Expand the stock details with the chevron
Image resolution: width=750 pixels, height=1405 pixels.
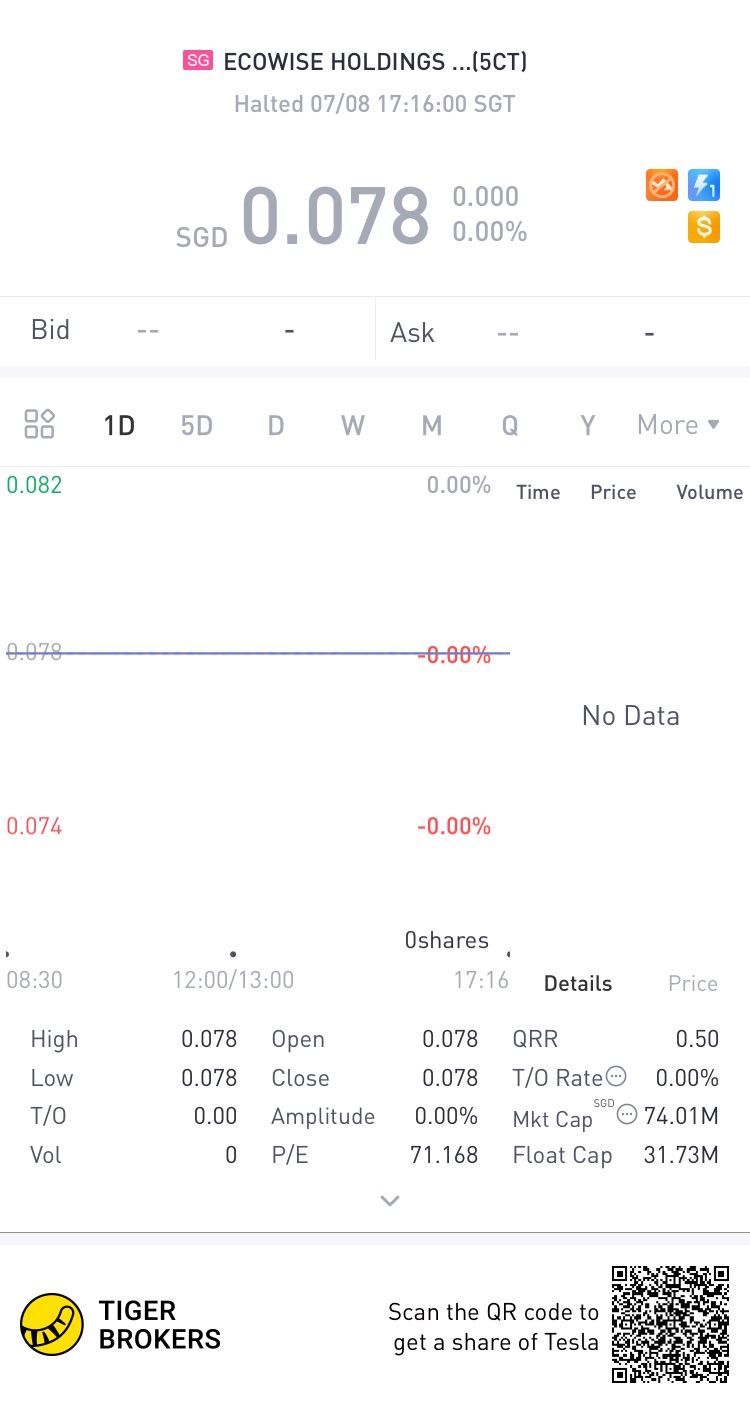tap(390, 1200)
